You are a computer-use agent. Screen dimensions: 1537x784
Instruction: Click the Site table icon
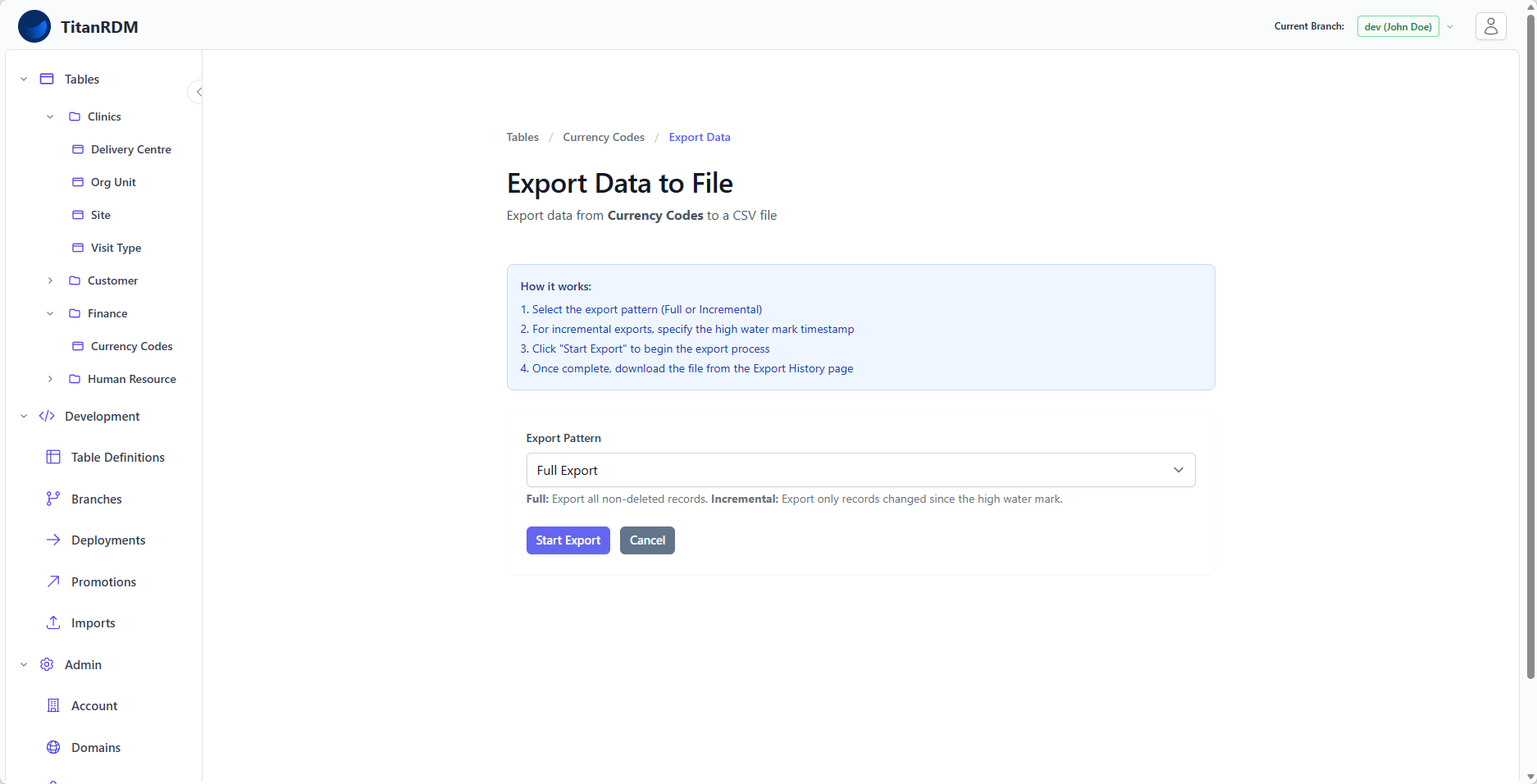[78, 215]
